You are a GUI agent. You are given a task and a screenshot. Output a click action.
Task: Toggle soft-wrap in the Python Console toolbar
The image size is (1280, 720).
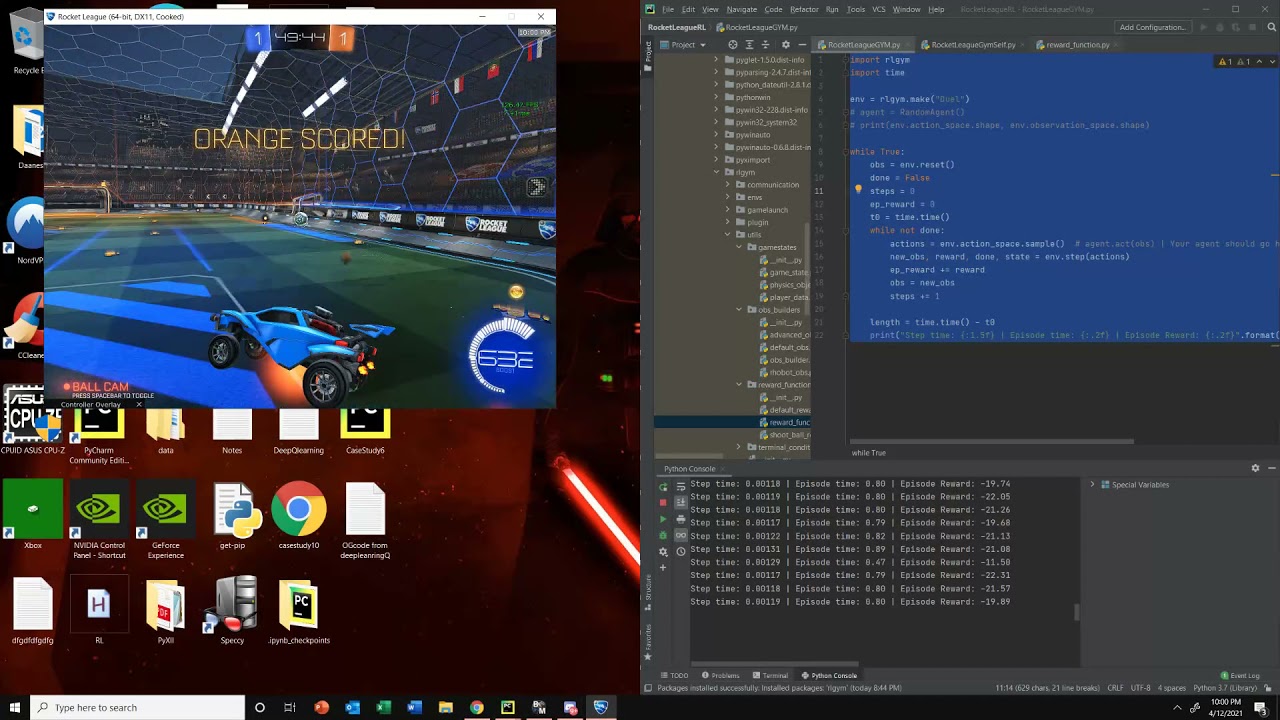(681, 487)
